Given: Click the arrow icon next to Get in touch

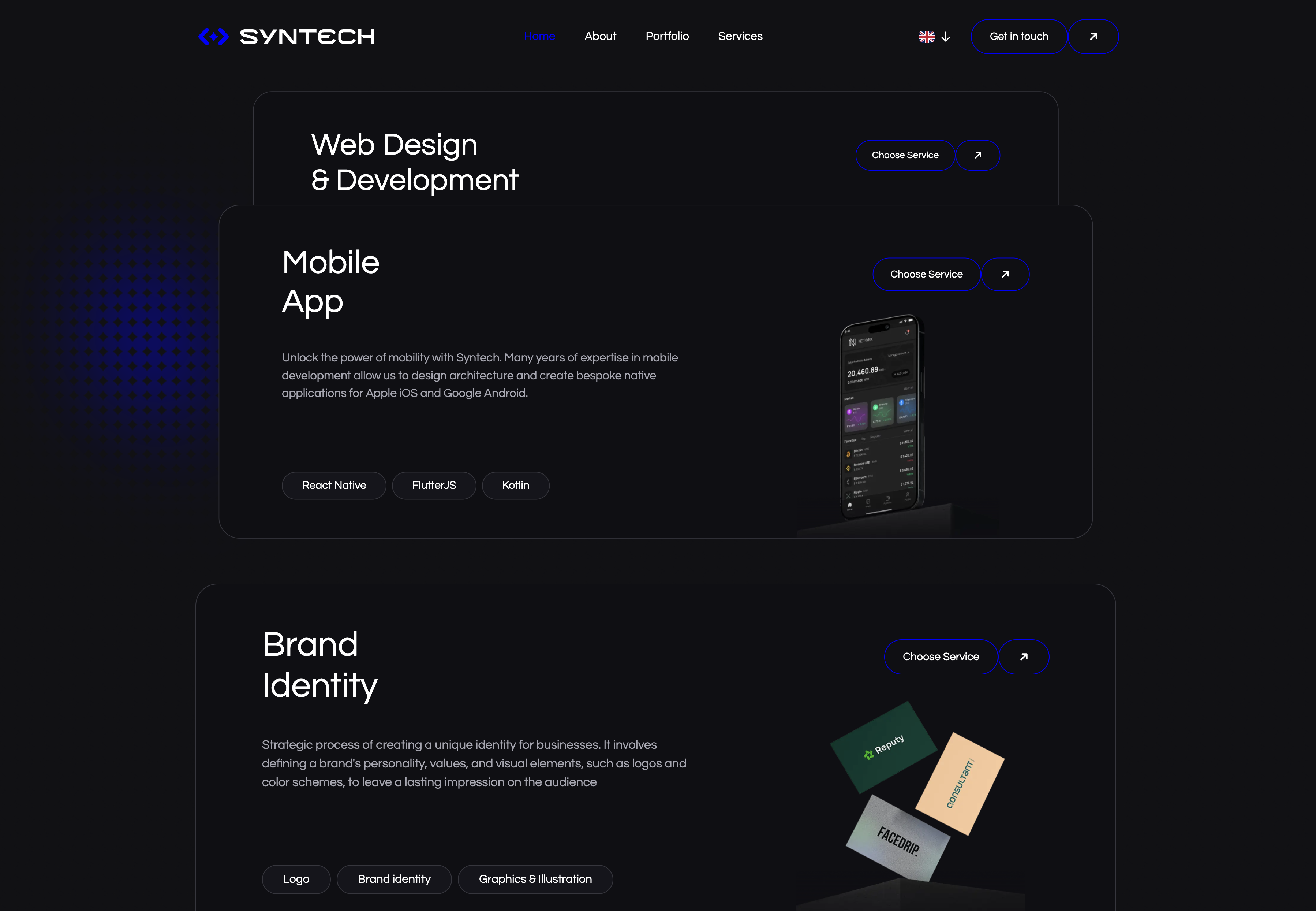Looking at the screenshot, I should [x=1094, y=36].
